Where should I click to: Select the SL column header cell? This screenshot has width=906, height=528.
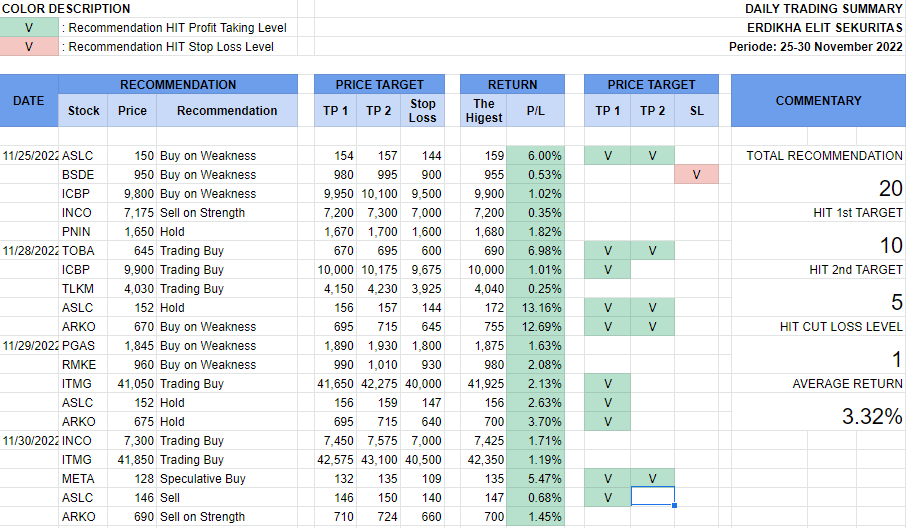[696, 111]
